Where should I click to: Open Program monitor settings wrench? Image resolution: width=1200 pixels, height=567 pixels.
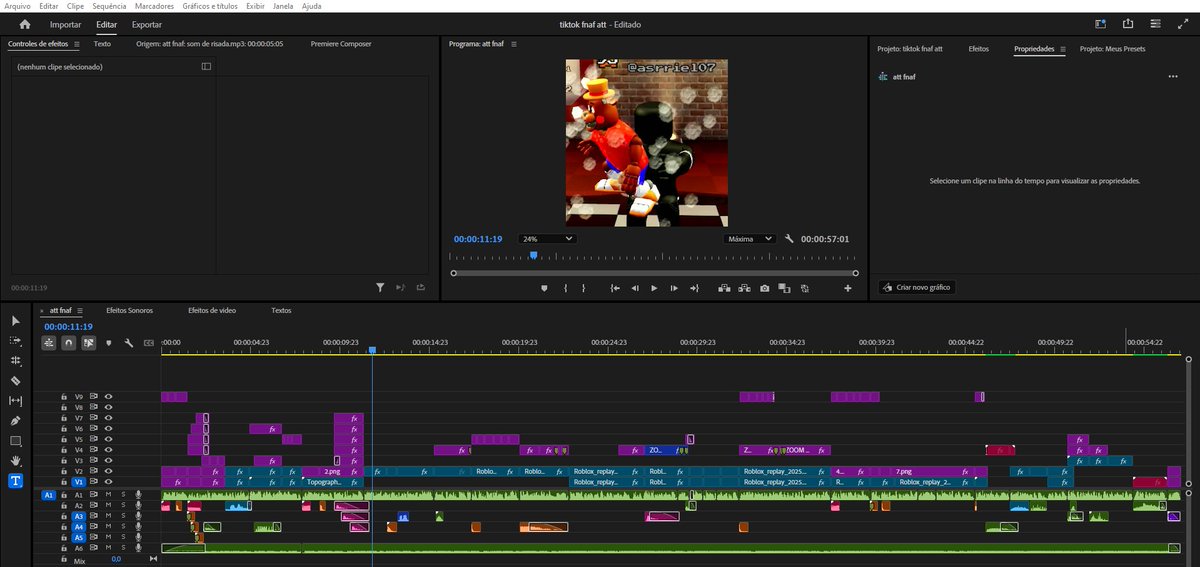[789, 239]
